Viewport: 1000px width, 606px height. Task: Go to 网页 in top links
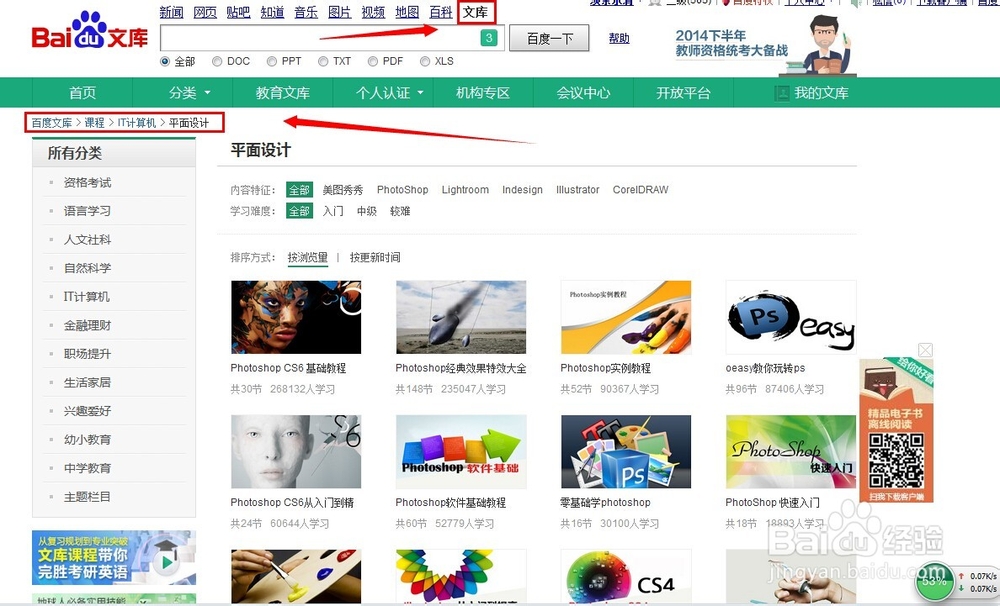pyautogui.click(x=205, y=12)
